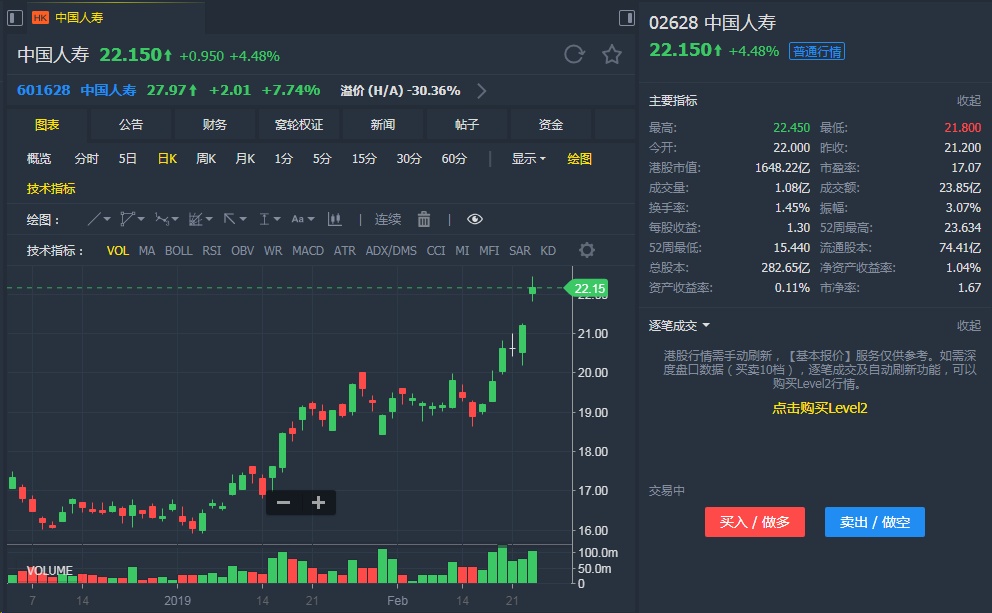The width and height of the screenshot is (992, 613).
Task: Click the 点击购买Level2 link
Action: point(819,408)
